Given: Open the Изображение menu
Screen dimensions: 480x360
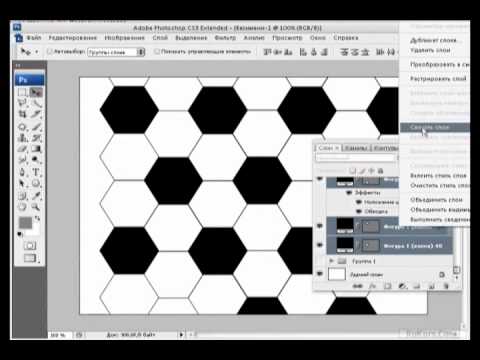Looking at the screenshot, I should click(125, 38).
